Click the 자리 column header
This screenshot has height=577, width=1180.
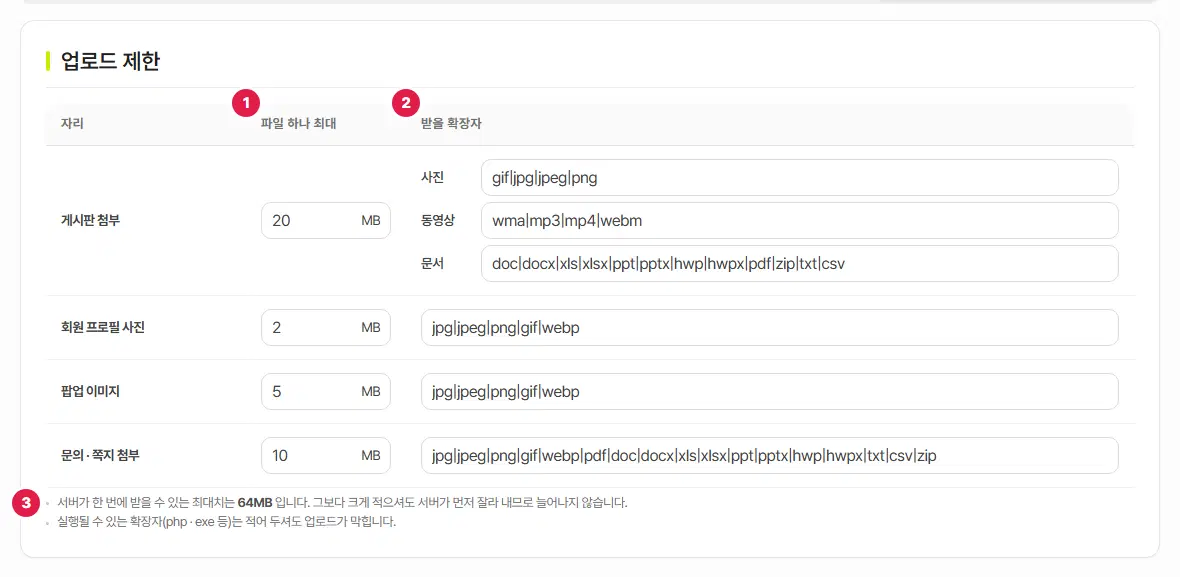point(72,123)
